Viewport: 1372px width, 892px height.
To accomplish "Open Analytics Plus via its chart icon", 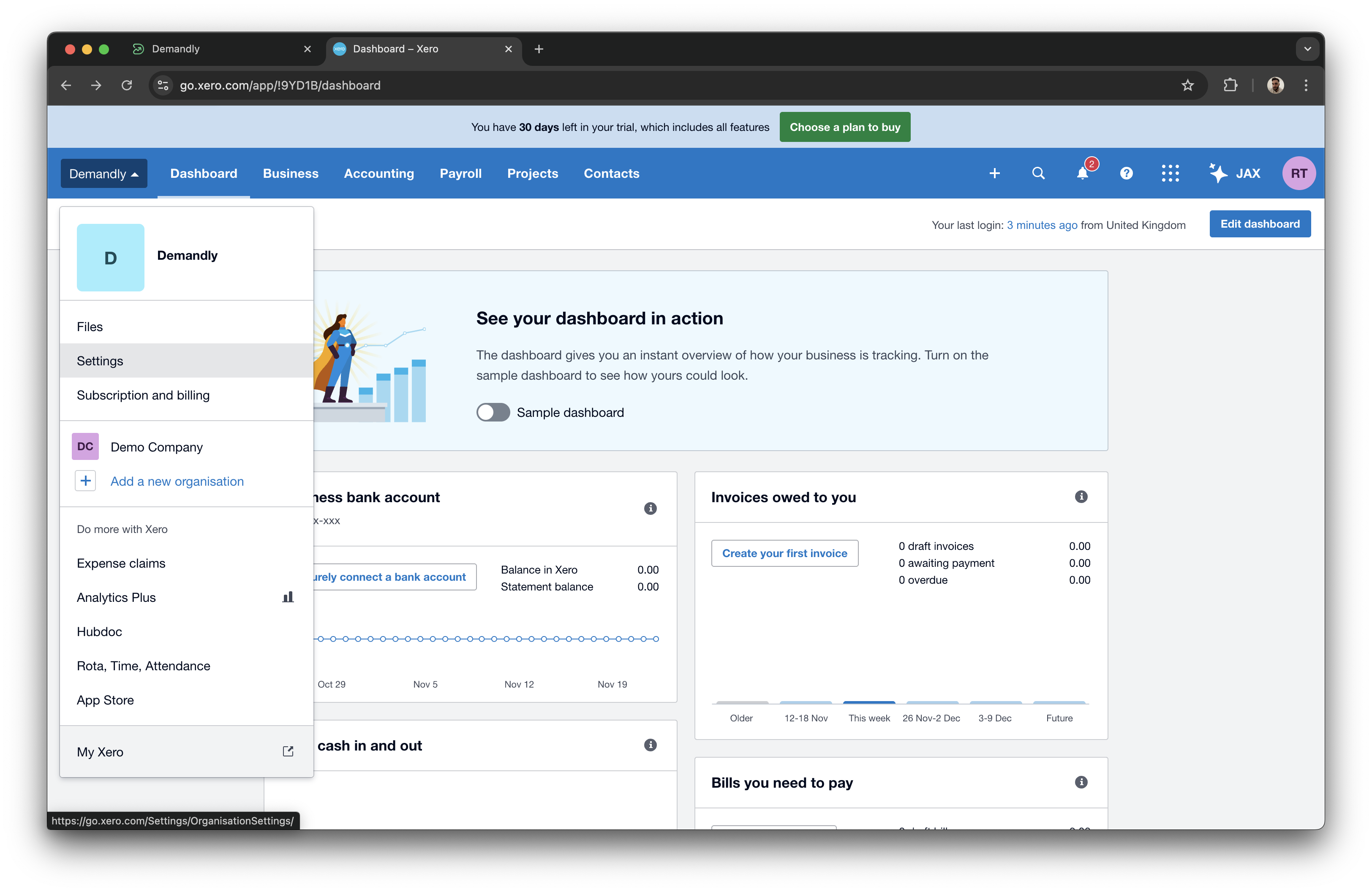I will point(287,597).
